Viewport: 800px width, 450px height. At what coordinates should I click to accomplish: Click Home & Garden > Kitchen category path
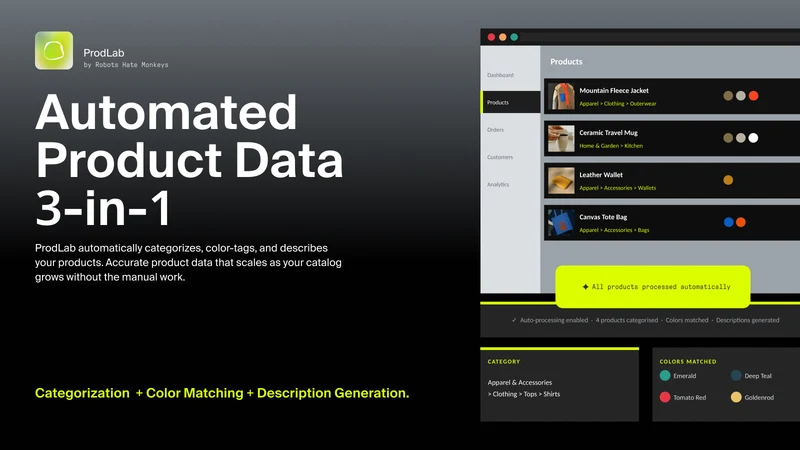tap(611, 146)
